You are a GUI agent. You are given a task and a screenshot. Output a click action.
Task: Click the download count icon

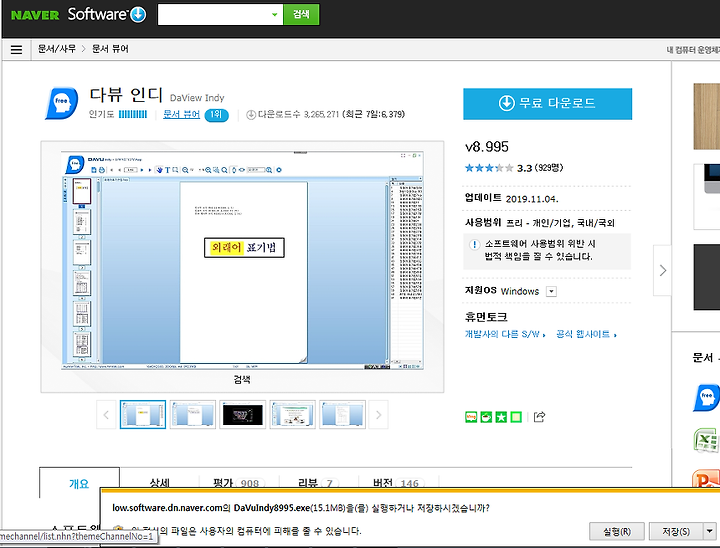tap(251, 114)
